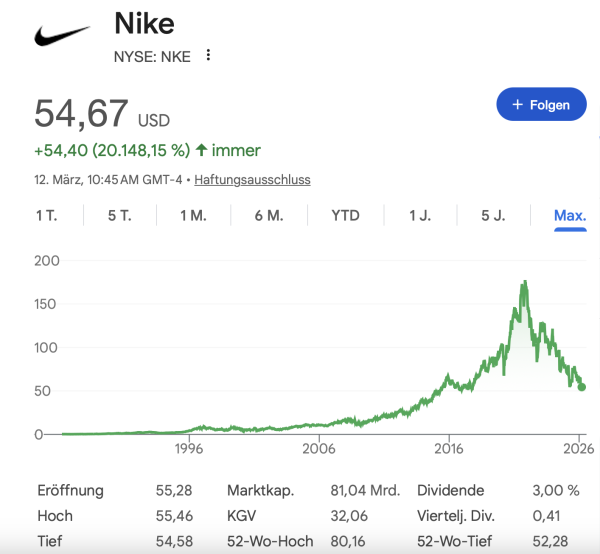
Task: Click the Nike swoosh logo
Action: [x=62, y=37]
